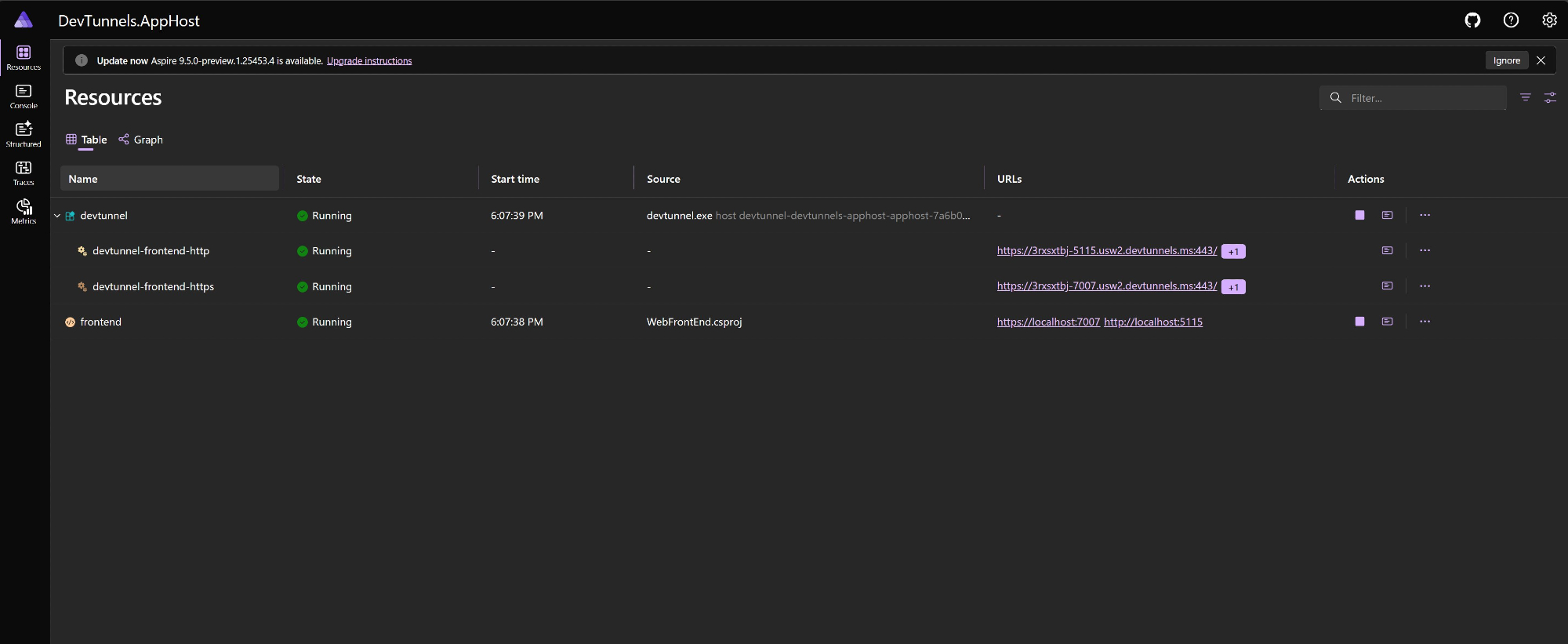Open more actions menu for devtunnel

1425,216
